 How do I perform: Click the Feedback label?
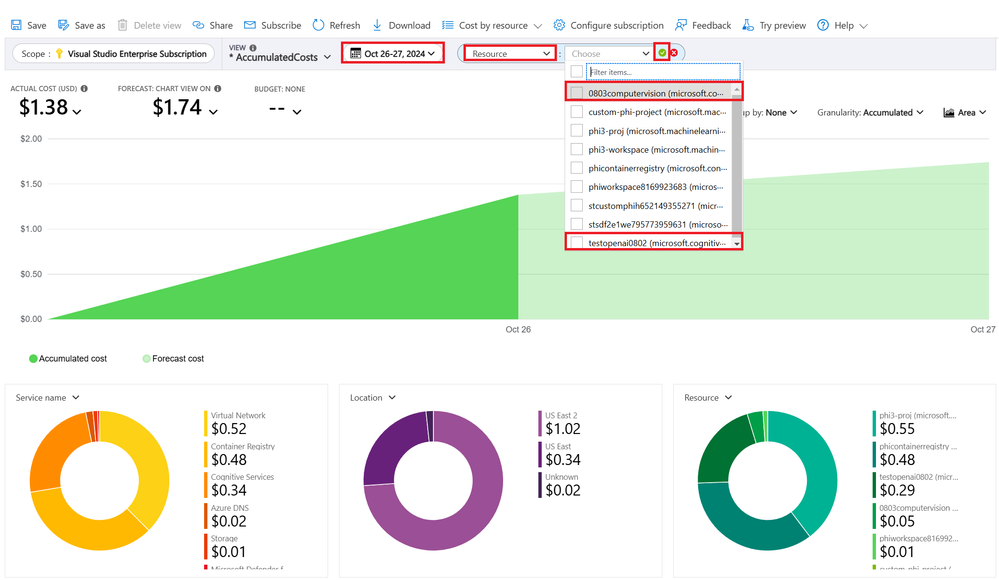(712, 25)
